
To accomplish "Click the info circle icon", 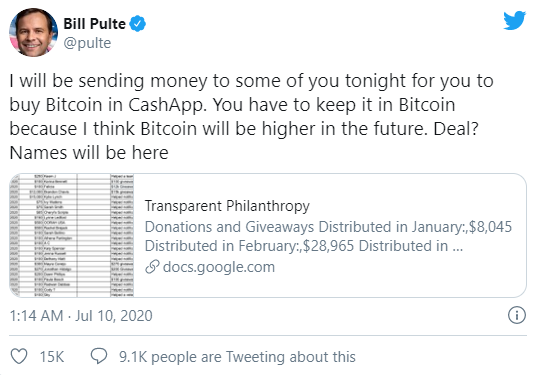I will (x=517, y=315).
